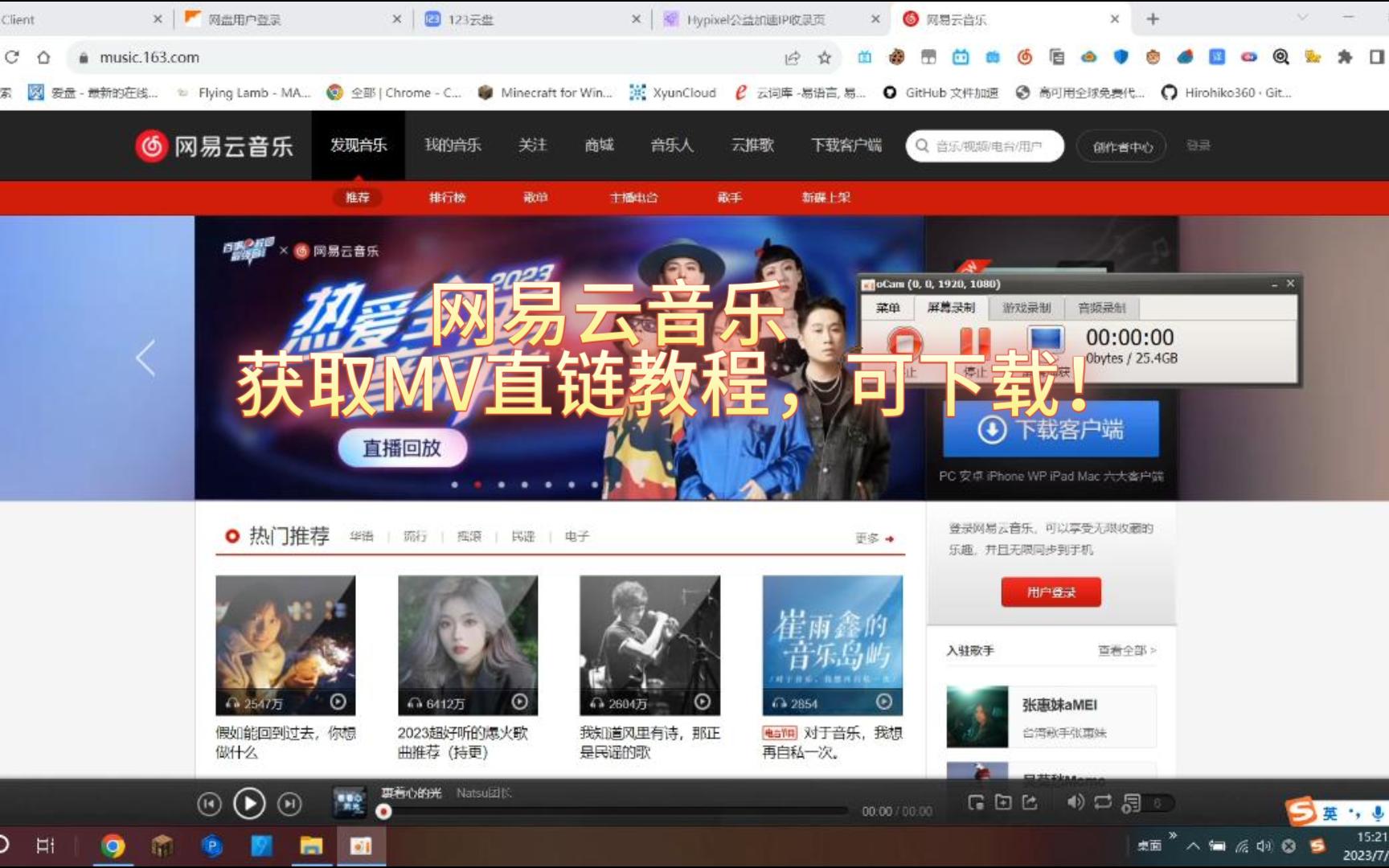1389x868 pixels.
Task: Select the 主播电台 sub-menu item
Action: pos(633,198)
